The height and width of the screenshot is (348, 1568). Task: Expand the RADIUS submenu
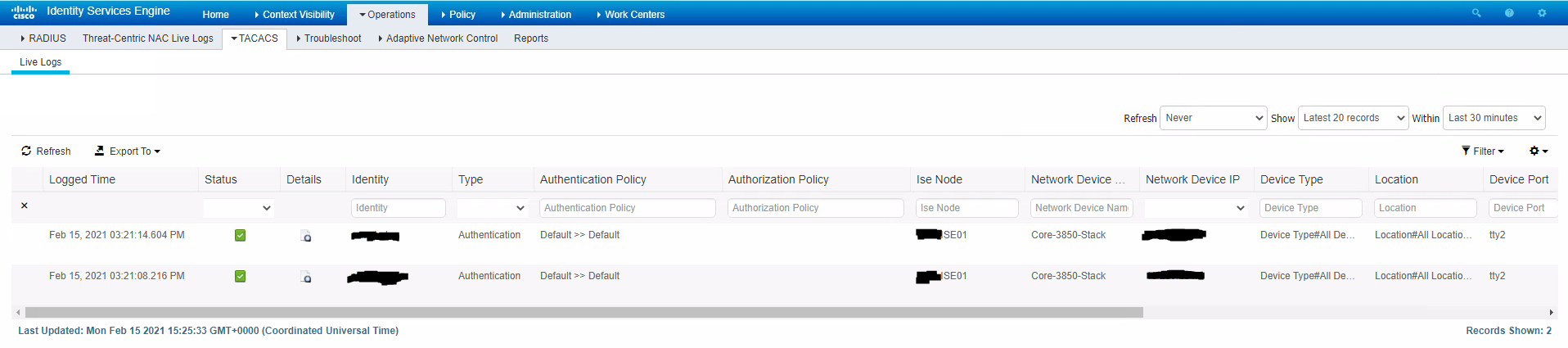tap(43, 38)
